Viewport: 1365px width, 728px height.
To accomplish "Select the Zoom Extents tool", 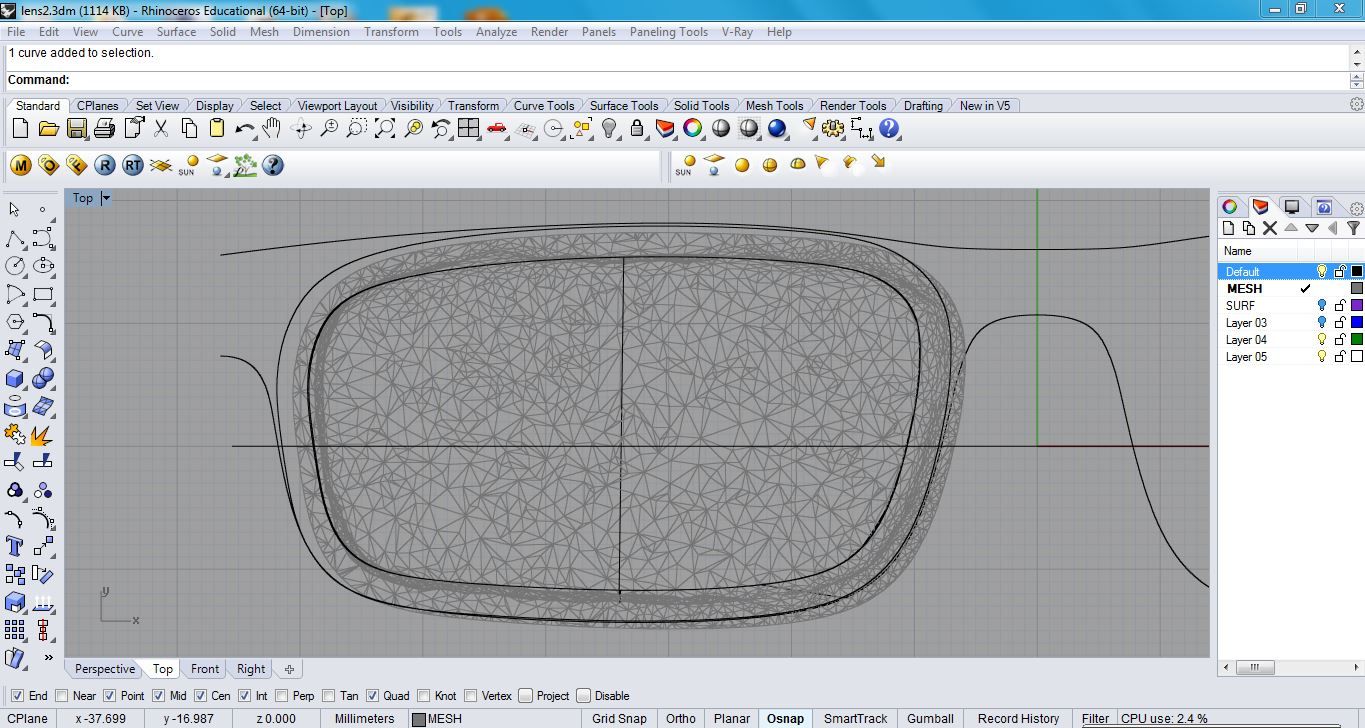I will coord(383,128).
